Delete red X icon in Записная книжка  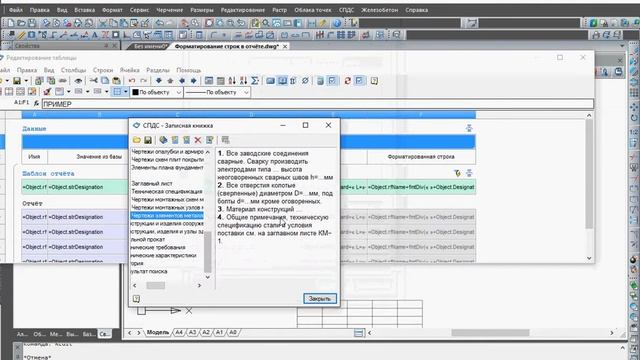[x=198, y=140]
